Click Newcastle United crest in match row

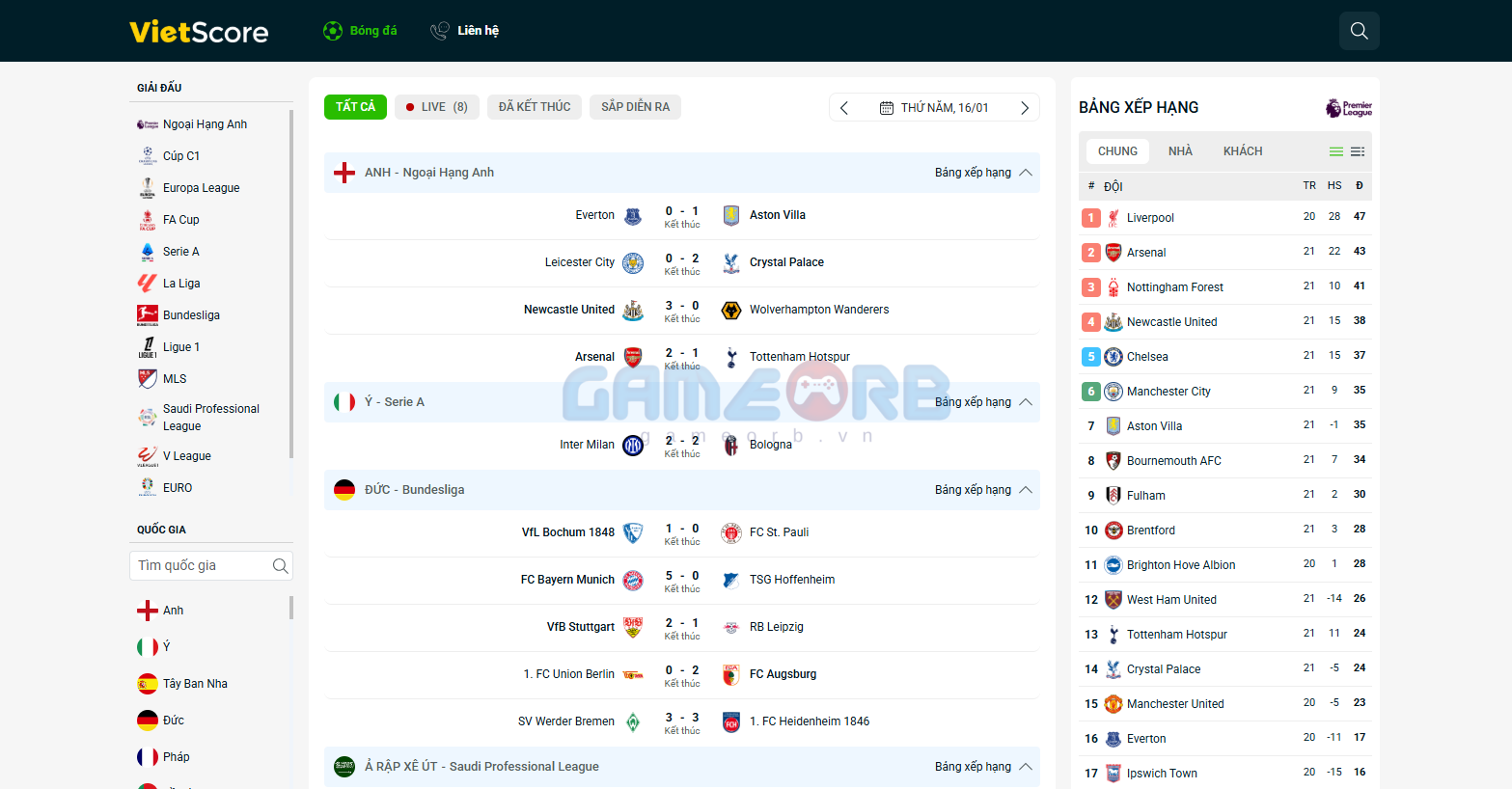(633, 310)
